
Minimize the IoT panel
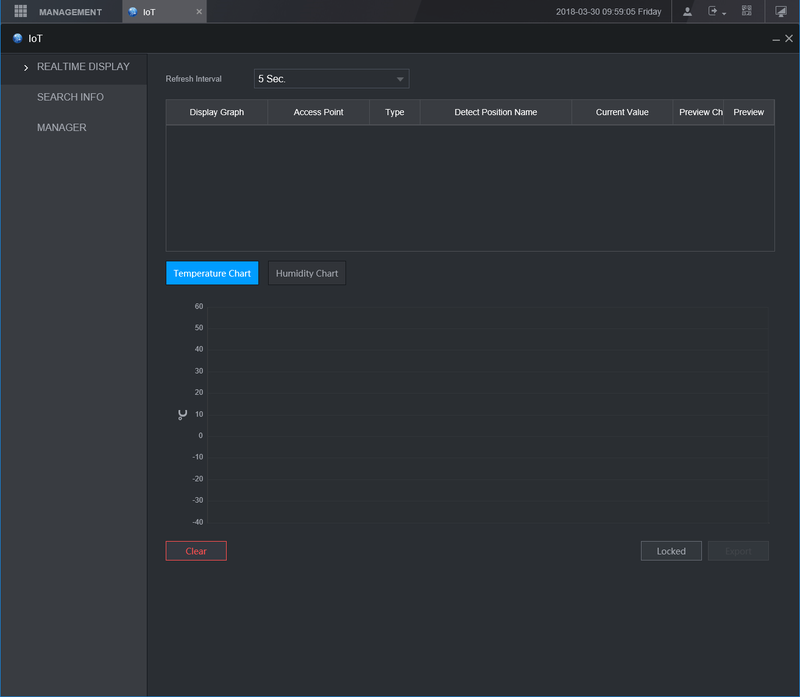[x=776, y=39]
